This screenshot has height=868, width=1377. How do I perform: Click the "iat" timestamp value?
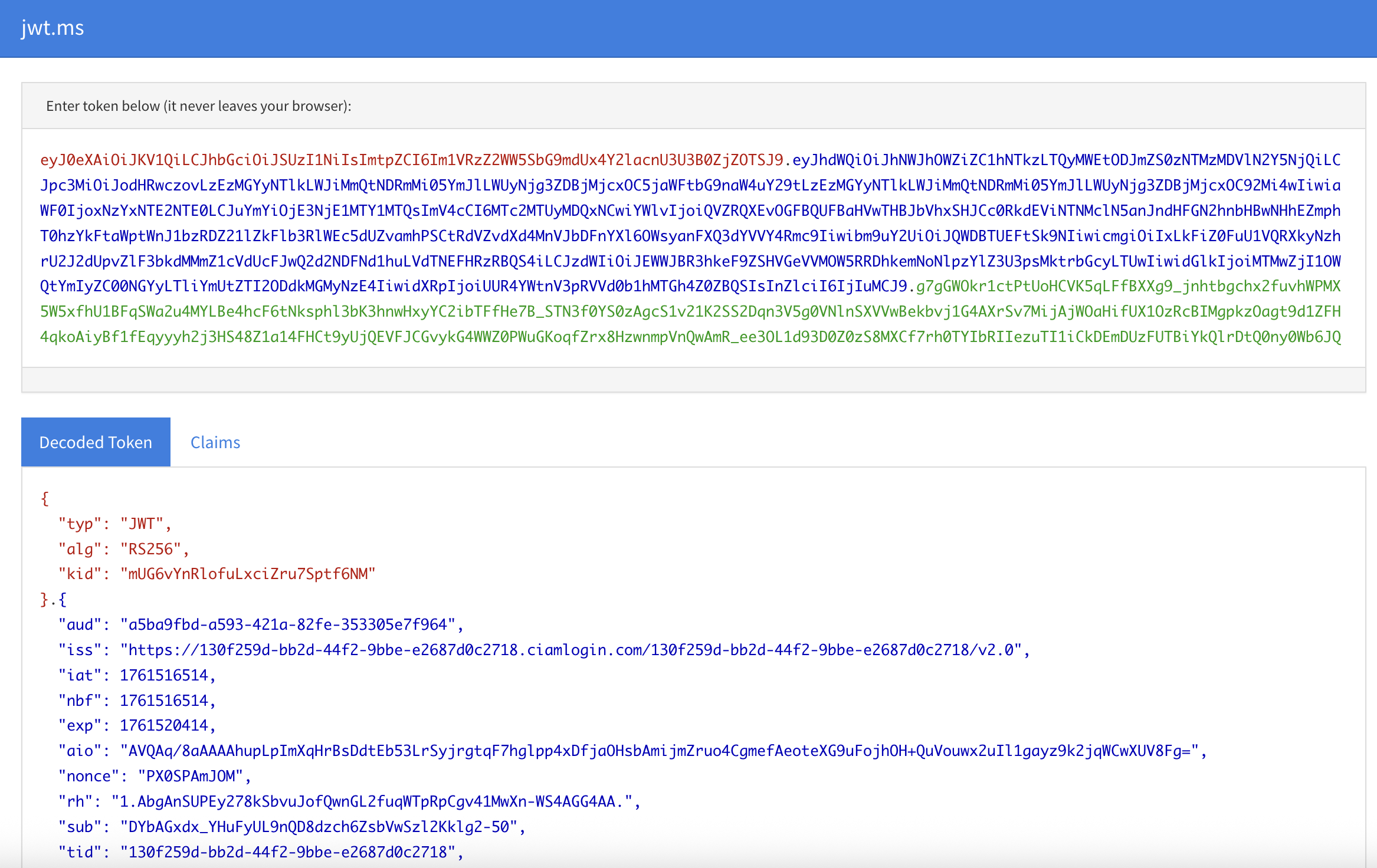[x=164, y=675]
